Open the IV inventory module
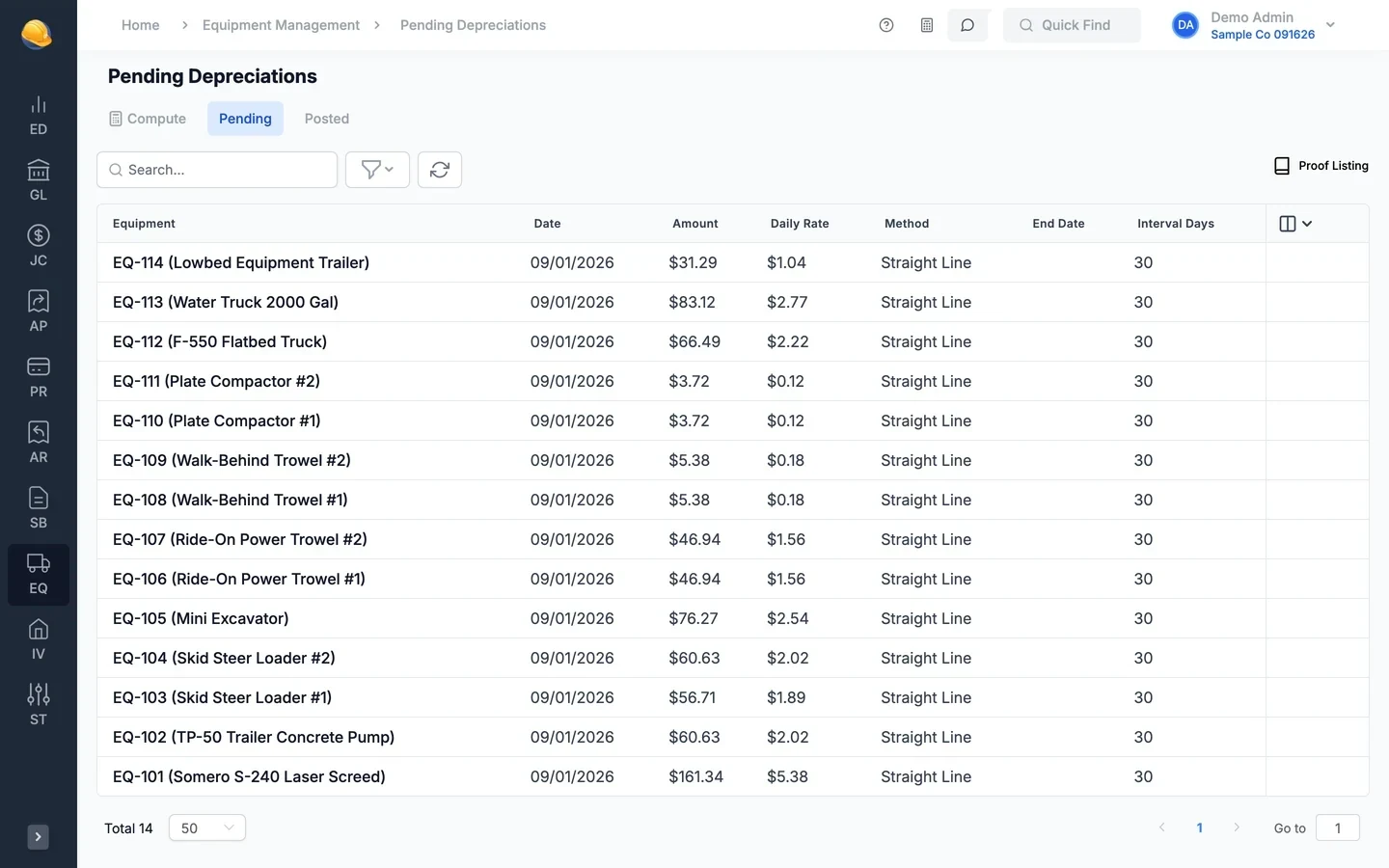 coord(39,640)
